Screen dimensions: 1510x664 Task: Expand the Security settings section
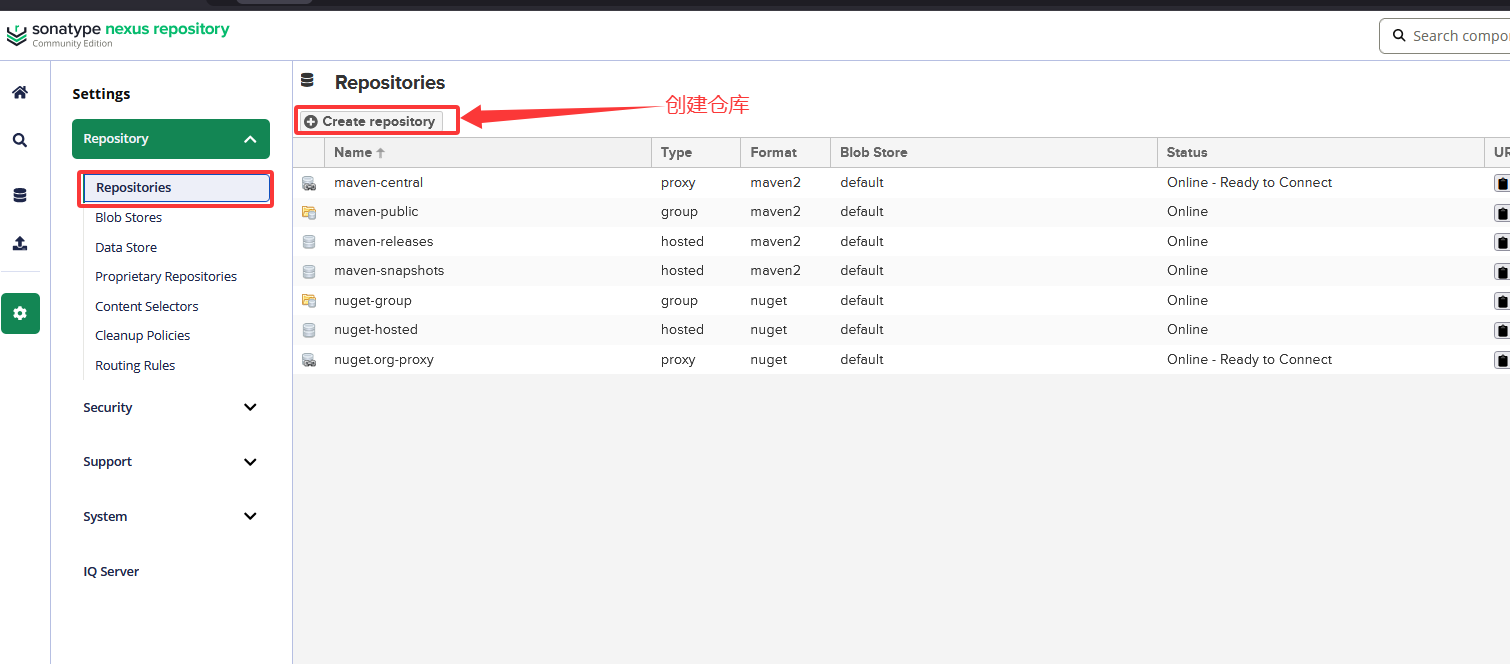tap(171, 407)
